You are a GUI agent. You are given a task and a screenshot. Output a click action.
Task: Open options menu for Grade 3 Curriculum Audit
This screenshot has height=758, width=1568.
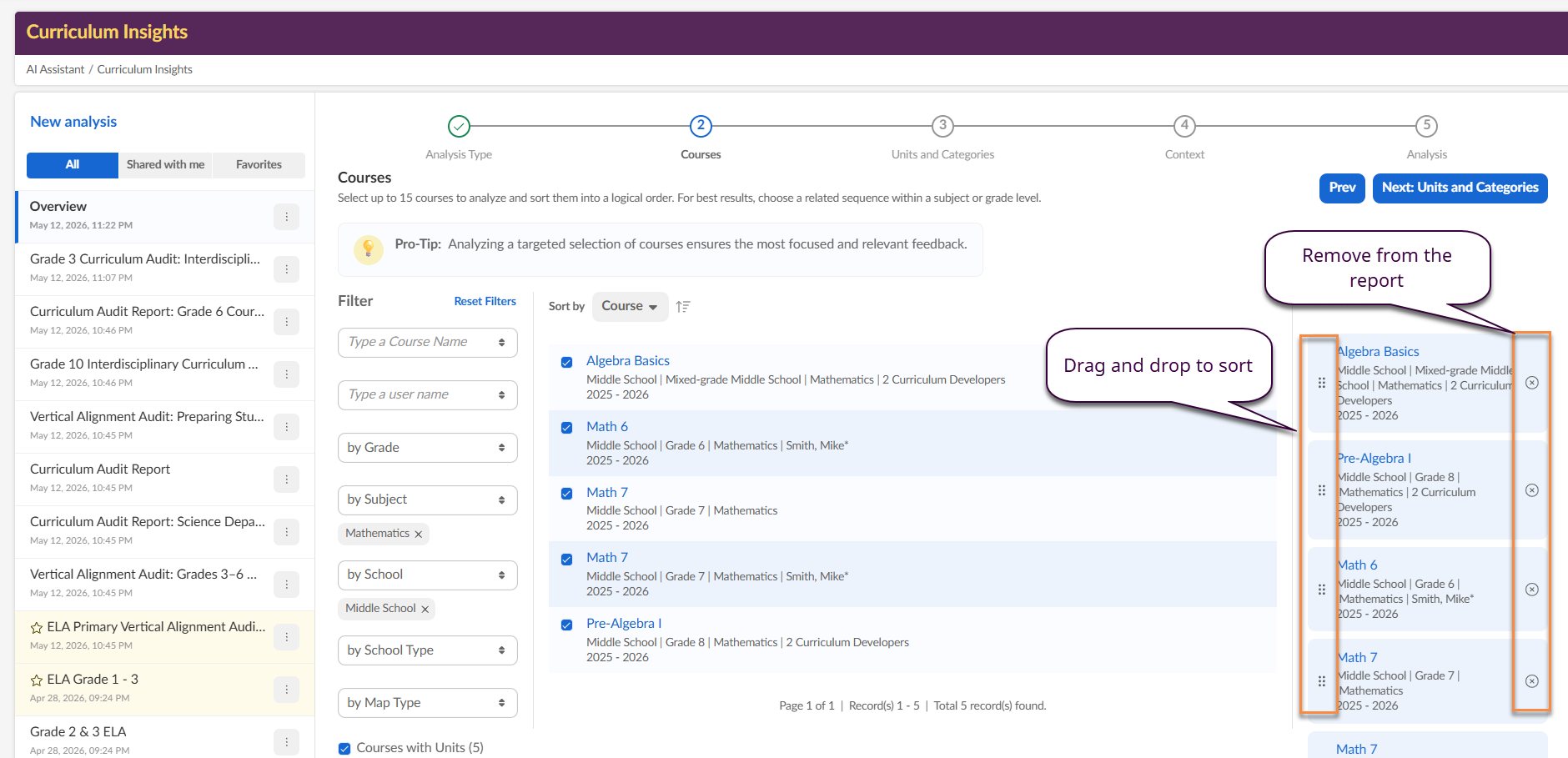pyautogui.click(x=286, y=269)
